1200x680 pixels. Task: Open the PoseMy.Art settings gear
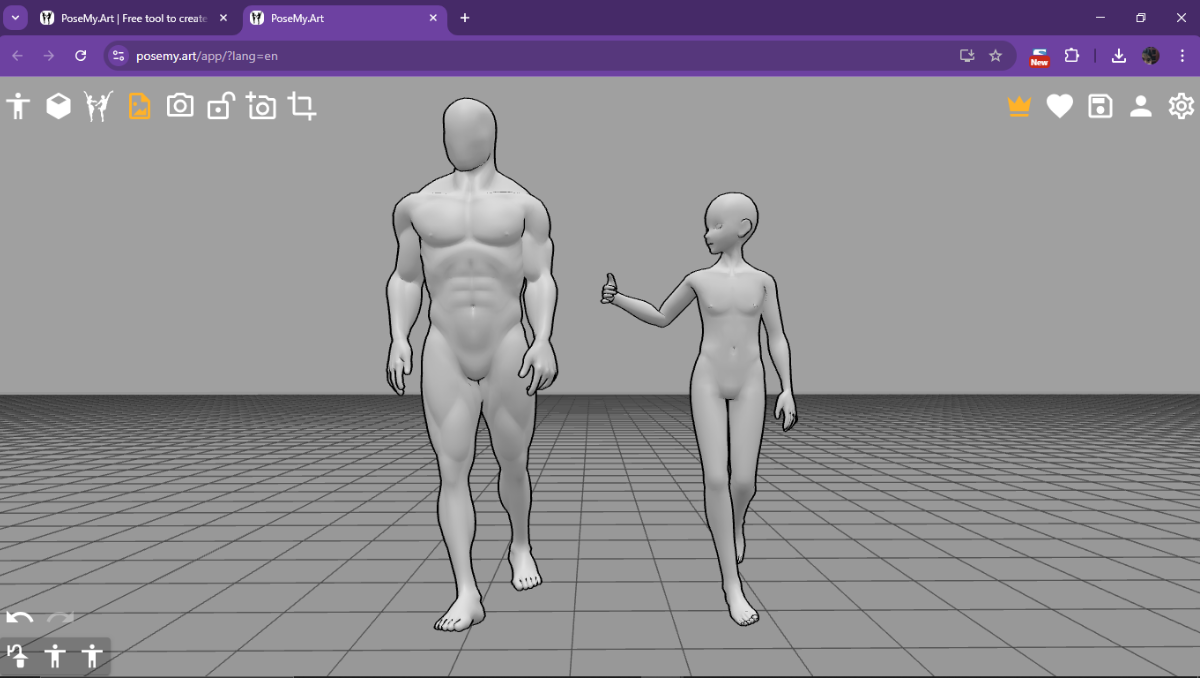coord(1181,105)
